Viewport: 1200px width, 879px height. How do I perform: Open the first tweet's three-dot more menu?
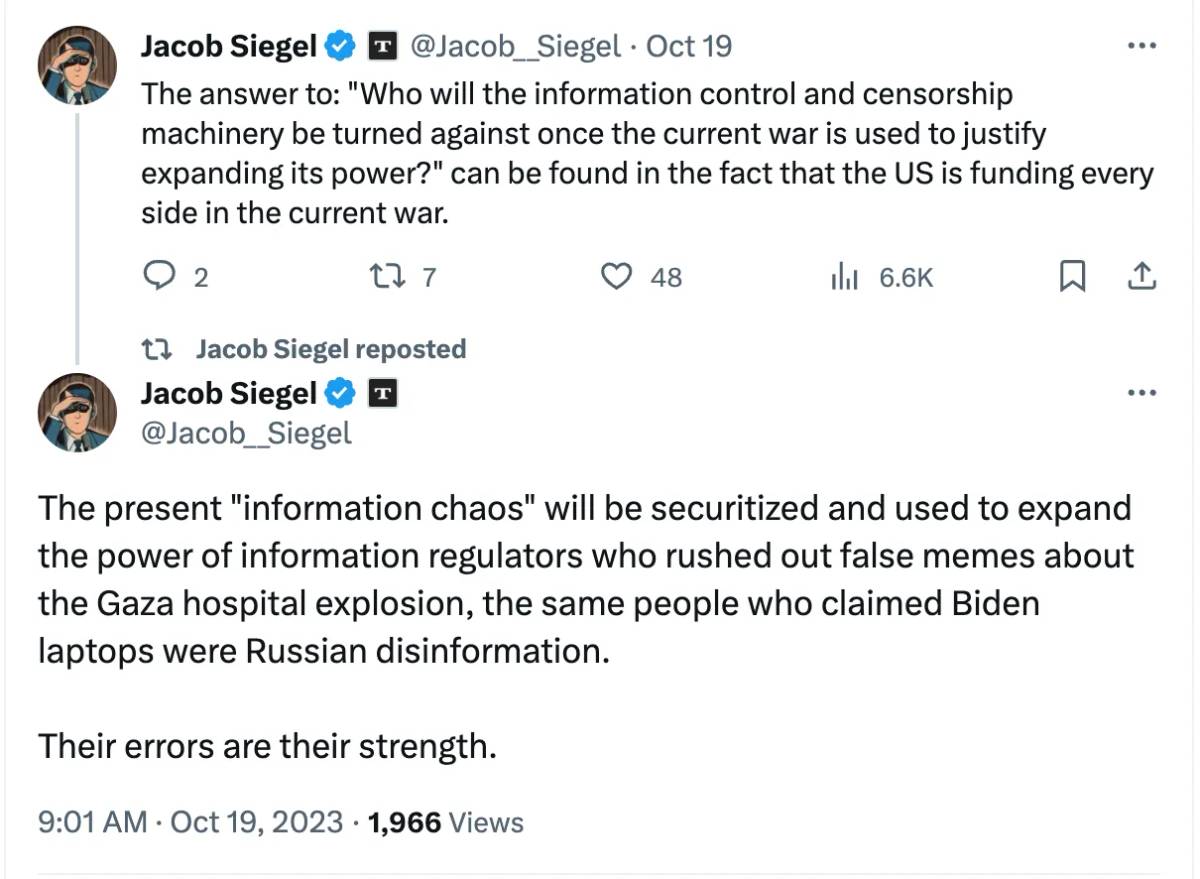pyautogui.click(x=1140, y=46)
